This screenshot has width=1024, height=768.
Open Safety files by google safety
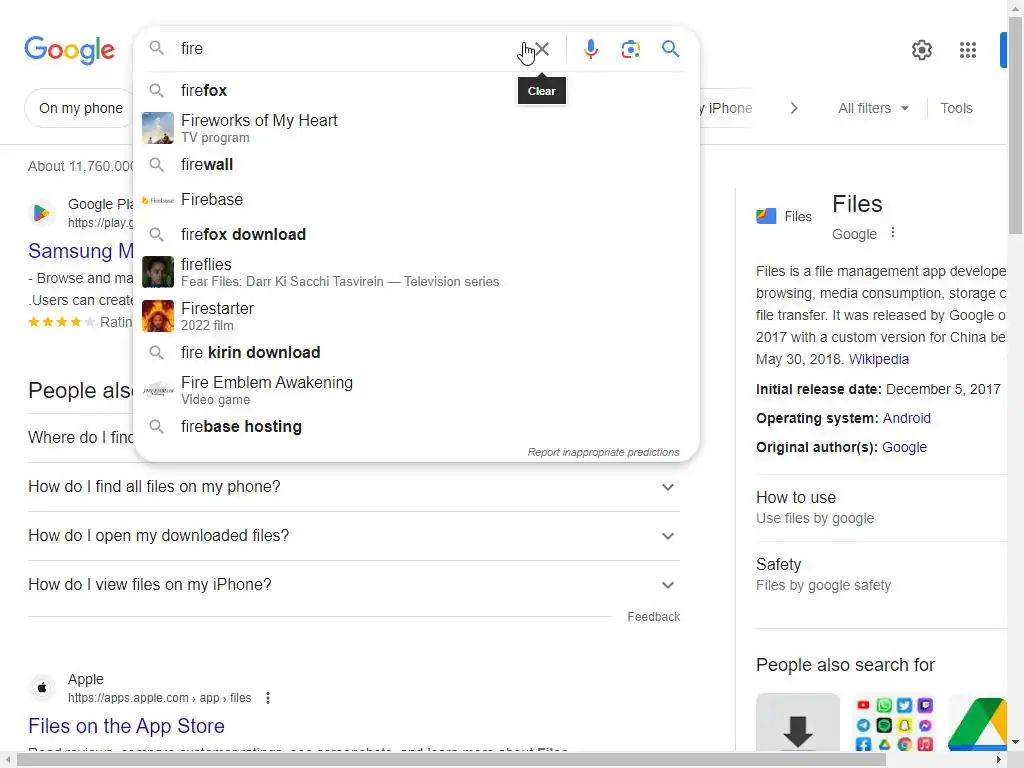pos(881,575)
